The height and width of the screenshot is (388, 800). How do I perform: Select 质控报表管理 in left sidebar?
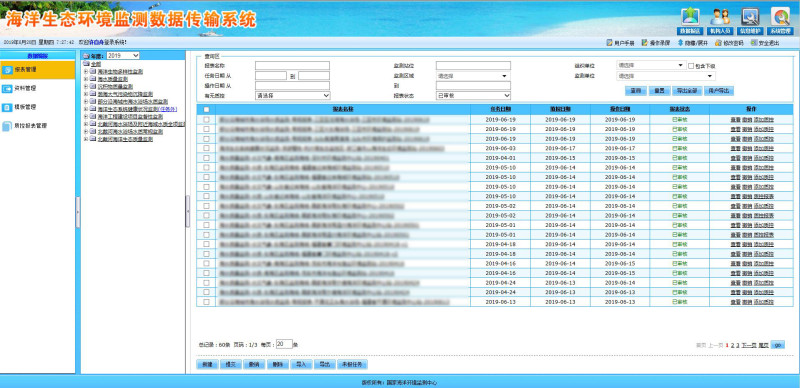tap(38, 126)
